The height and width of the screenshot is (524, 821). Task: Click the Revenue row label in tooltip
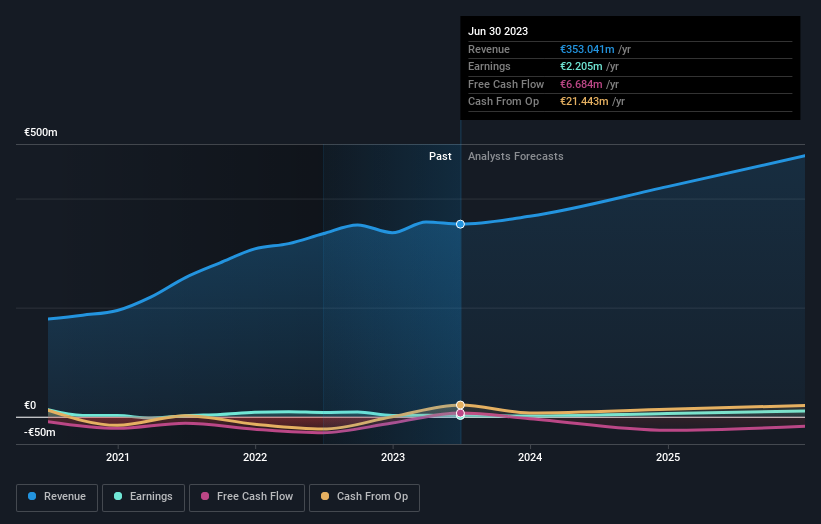coord(489,49)
